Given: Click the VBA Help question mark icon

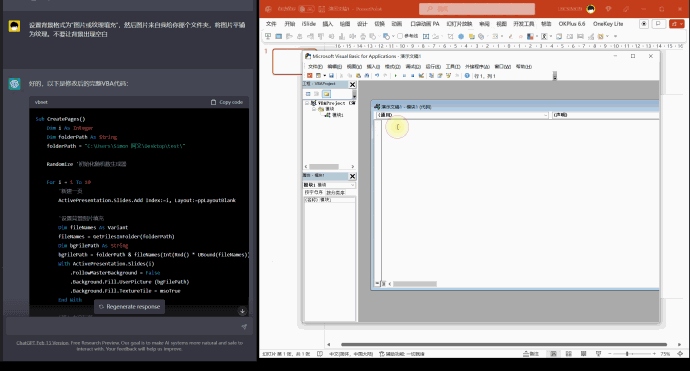Looking at the screenshot, I should (467, 76).
